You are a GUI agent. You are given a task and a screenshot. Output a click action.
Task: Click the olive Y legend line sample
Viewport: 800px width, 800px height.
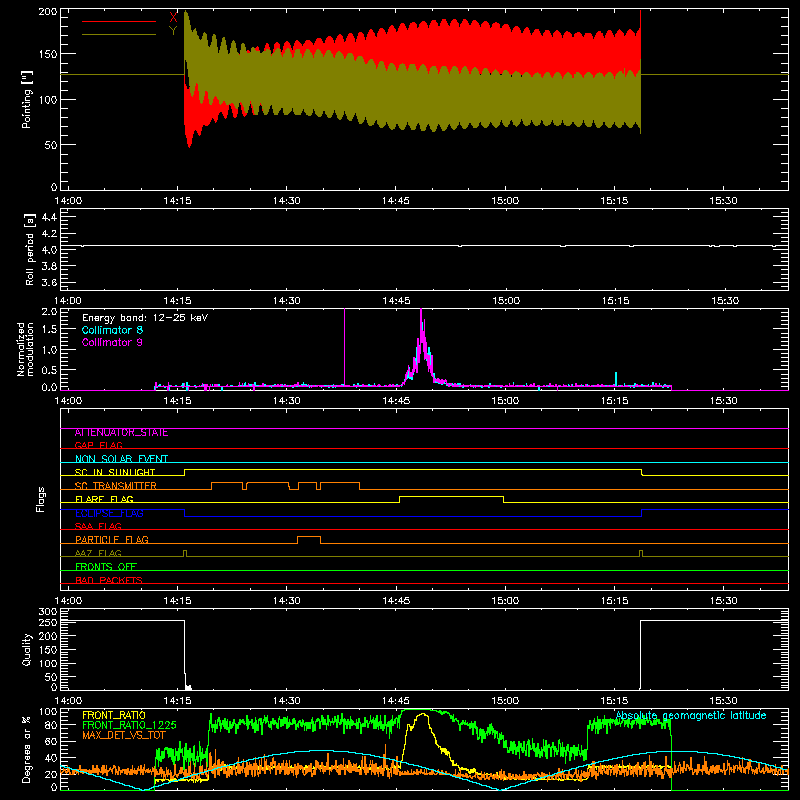point(119,35)
